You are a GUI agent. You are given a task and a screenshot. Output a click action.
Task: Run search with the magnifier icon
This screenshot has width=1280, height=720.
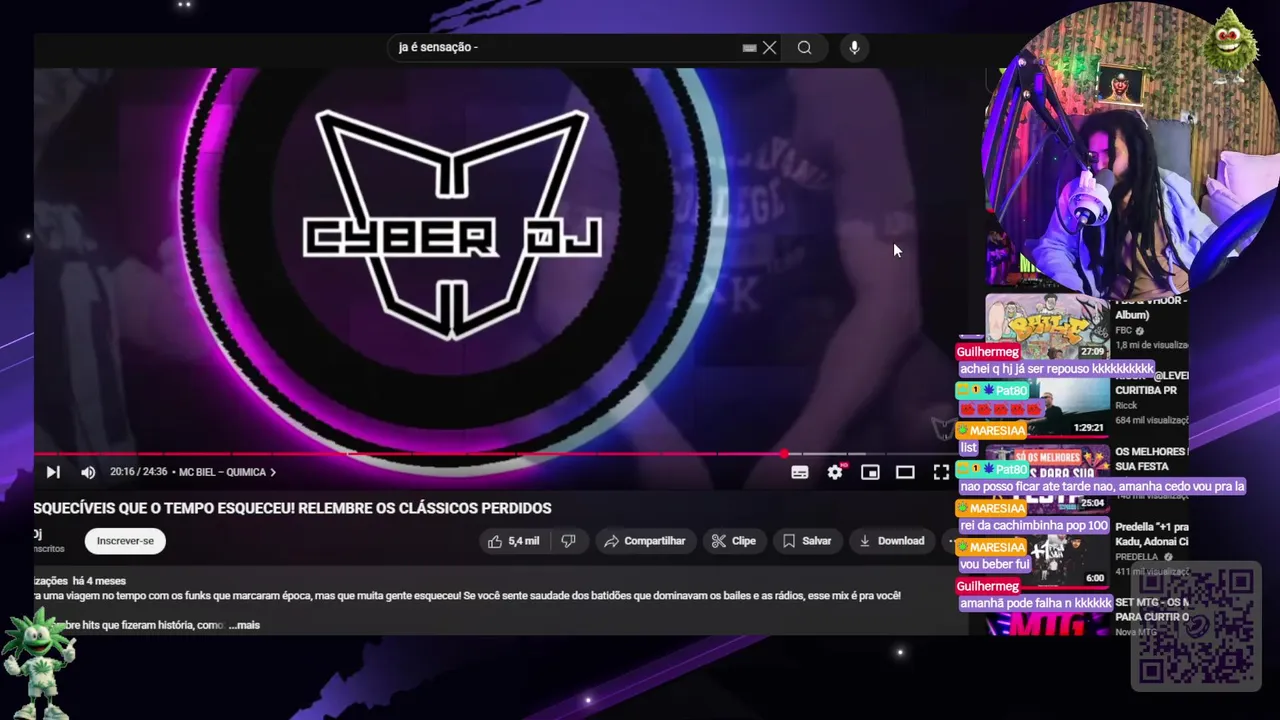tap(804, 48)
